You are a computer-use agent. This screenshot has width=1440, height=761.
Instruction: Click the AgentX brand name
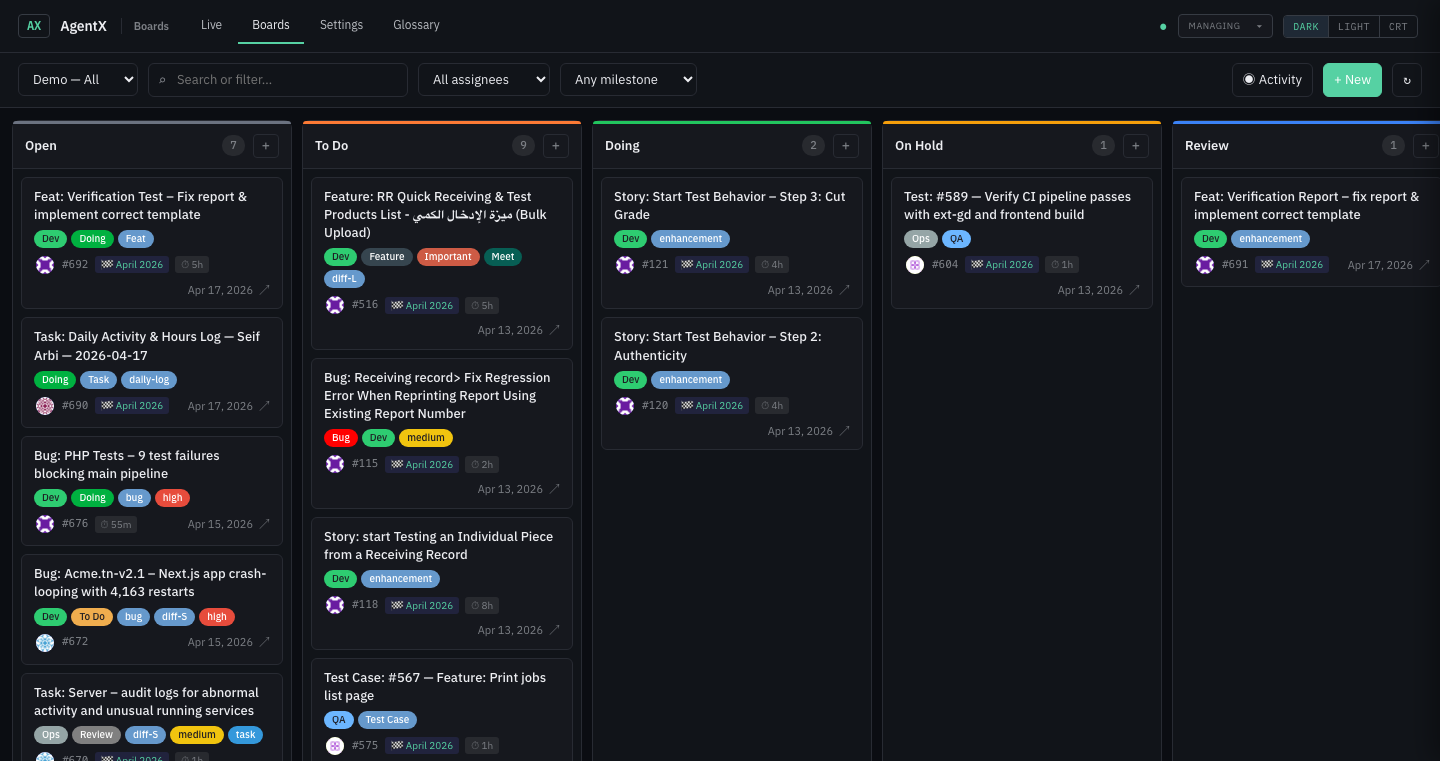83,26
